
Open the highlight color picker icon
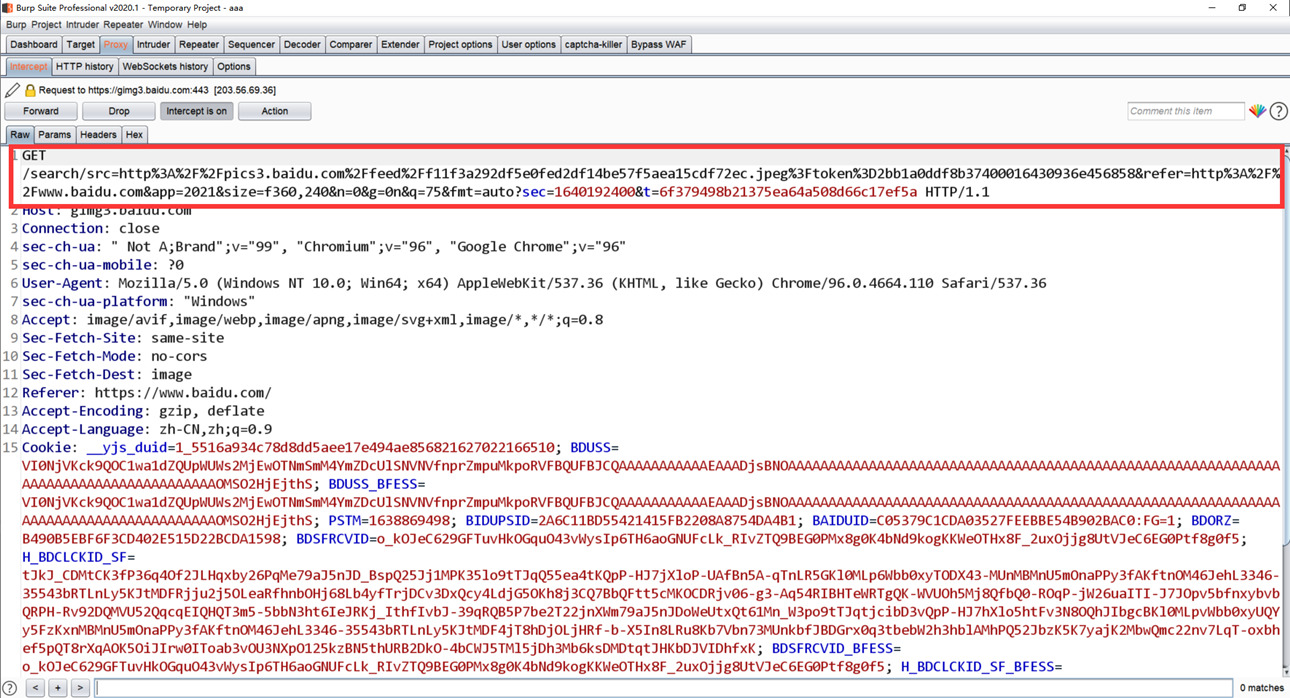pyautogui.click(x=1257, y=111)
